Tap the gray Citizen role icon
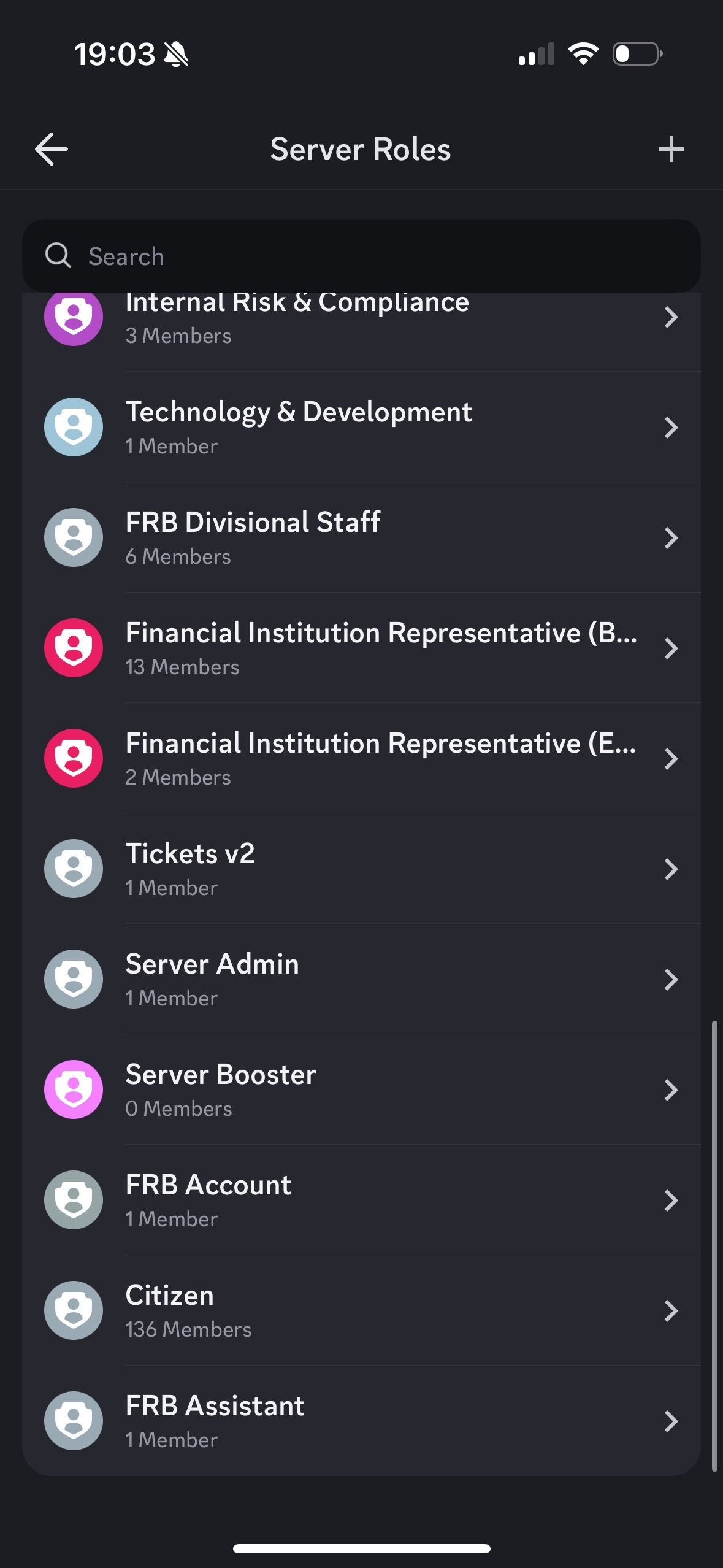Image resolution: width=723 pixels, height=1568 pixels. click(74, 1310)
